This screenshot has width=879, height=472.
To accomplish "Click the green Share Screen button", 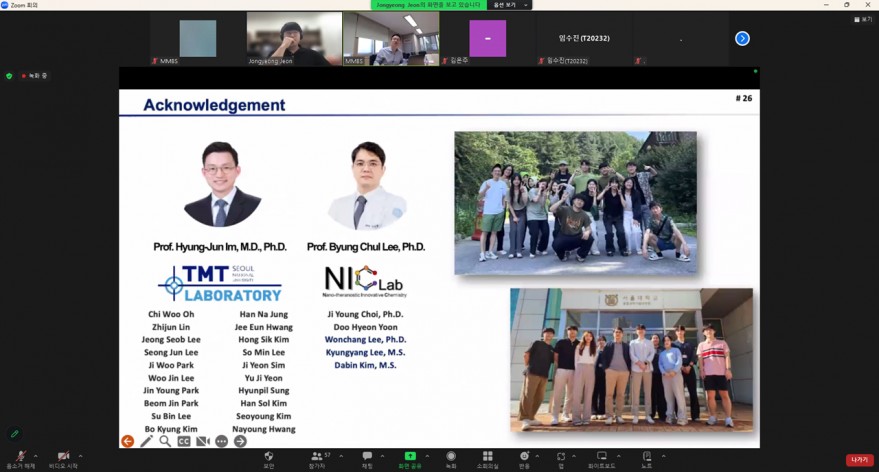I will coord(410,456).
